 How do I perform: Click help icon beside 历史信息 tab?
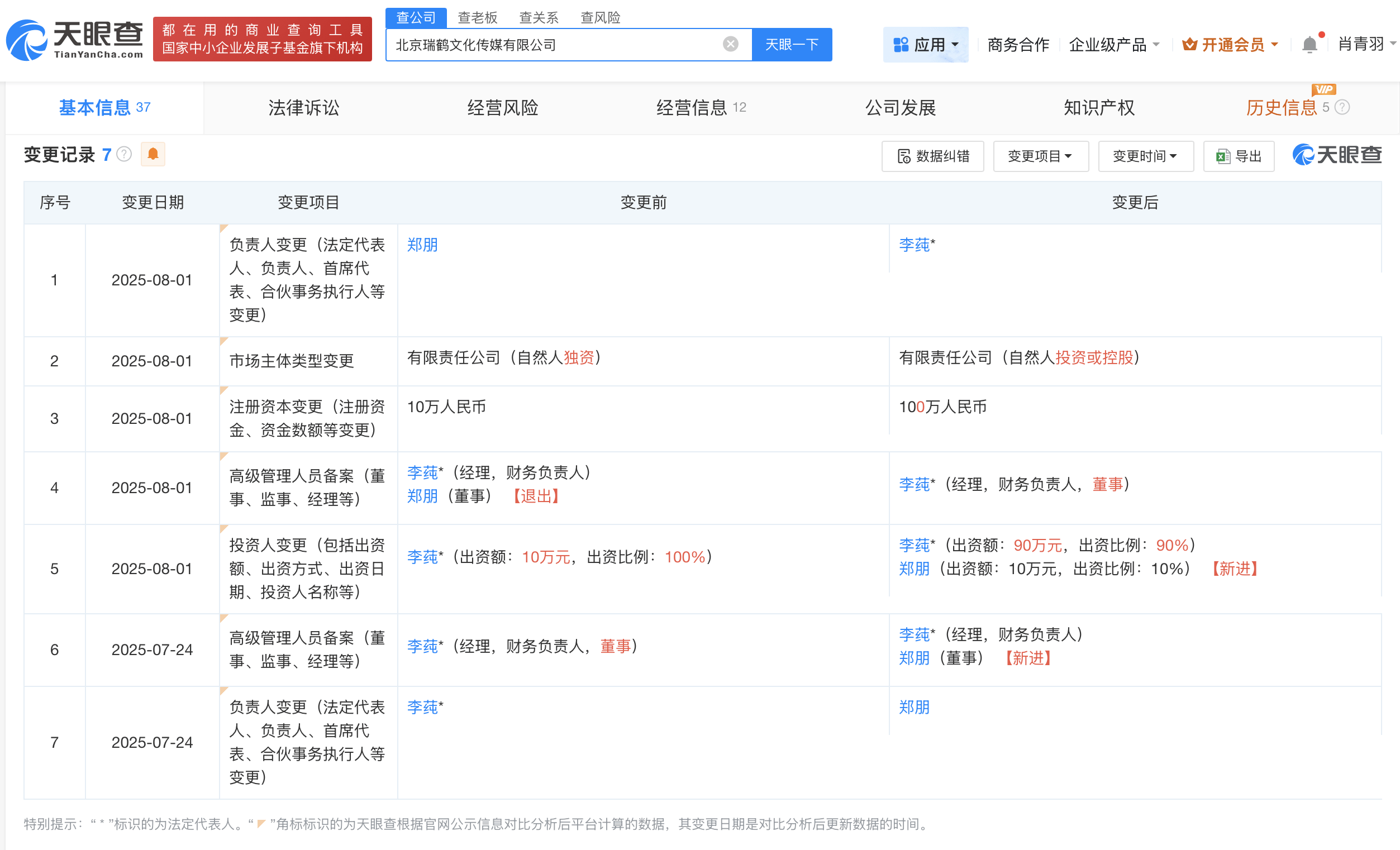click(1341, 107)
